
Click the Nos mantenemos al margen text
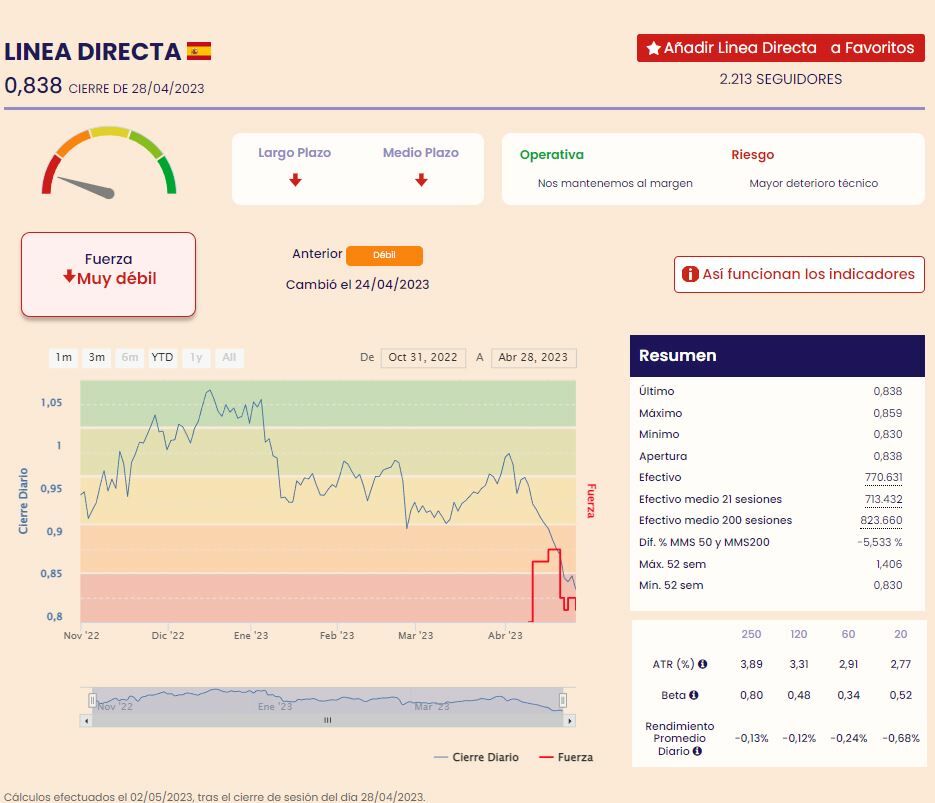(x=615, y=183)
